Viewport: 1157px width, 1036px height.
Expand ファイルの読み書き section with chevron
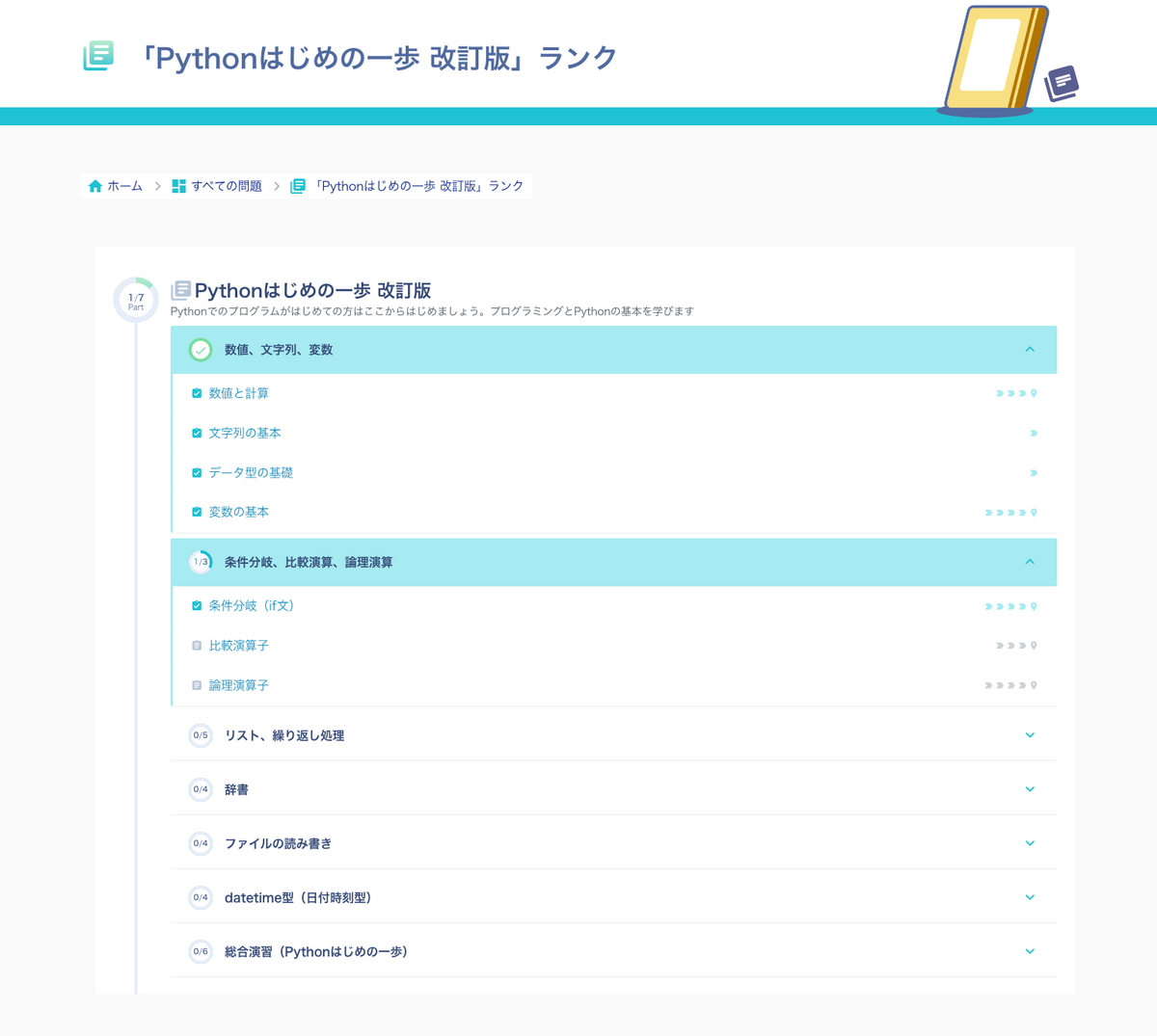(1030, 843)
